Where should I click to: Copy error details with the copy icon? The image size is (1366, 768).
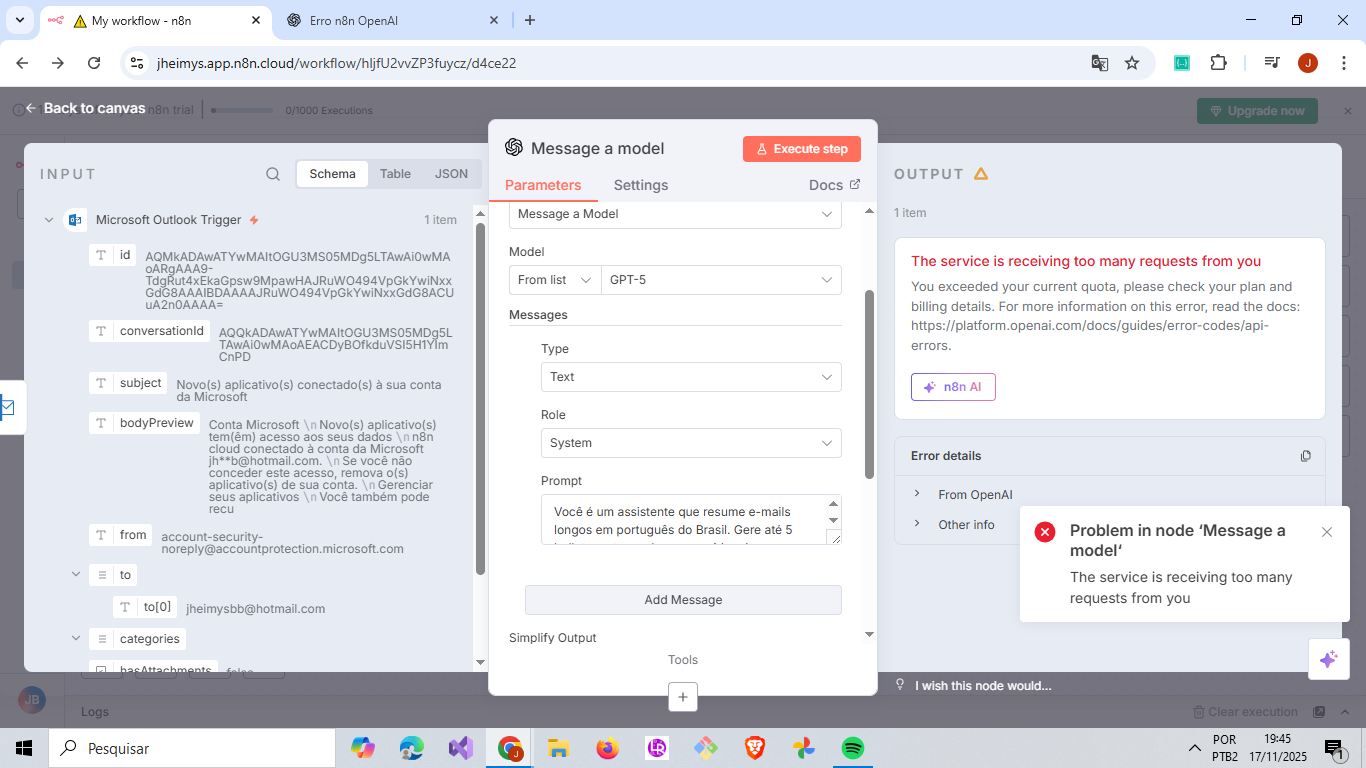click(x=1305, y=456)
